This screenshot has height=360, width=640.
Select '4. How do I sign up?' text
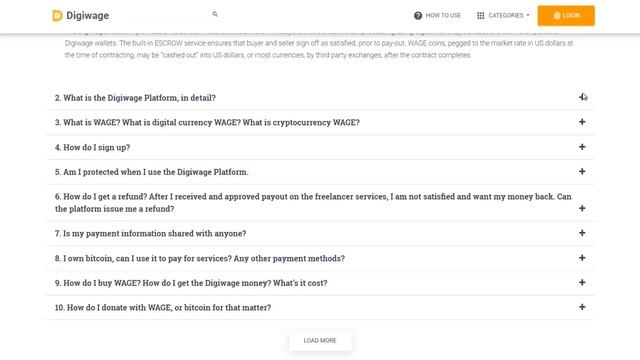coord(92,147)
